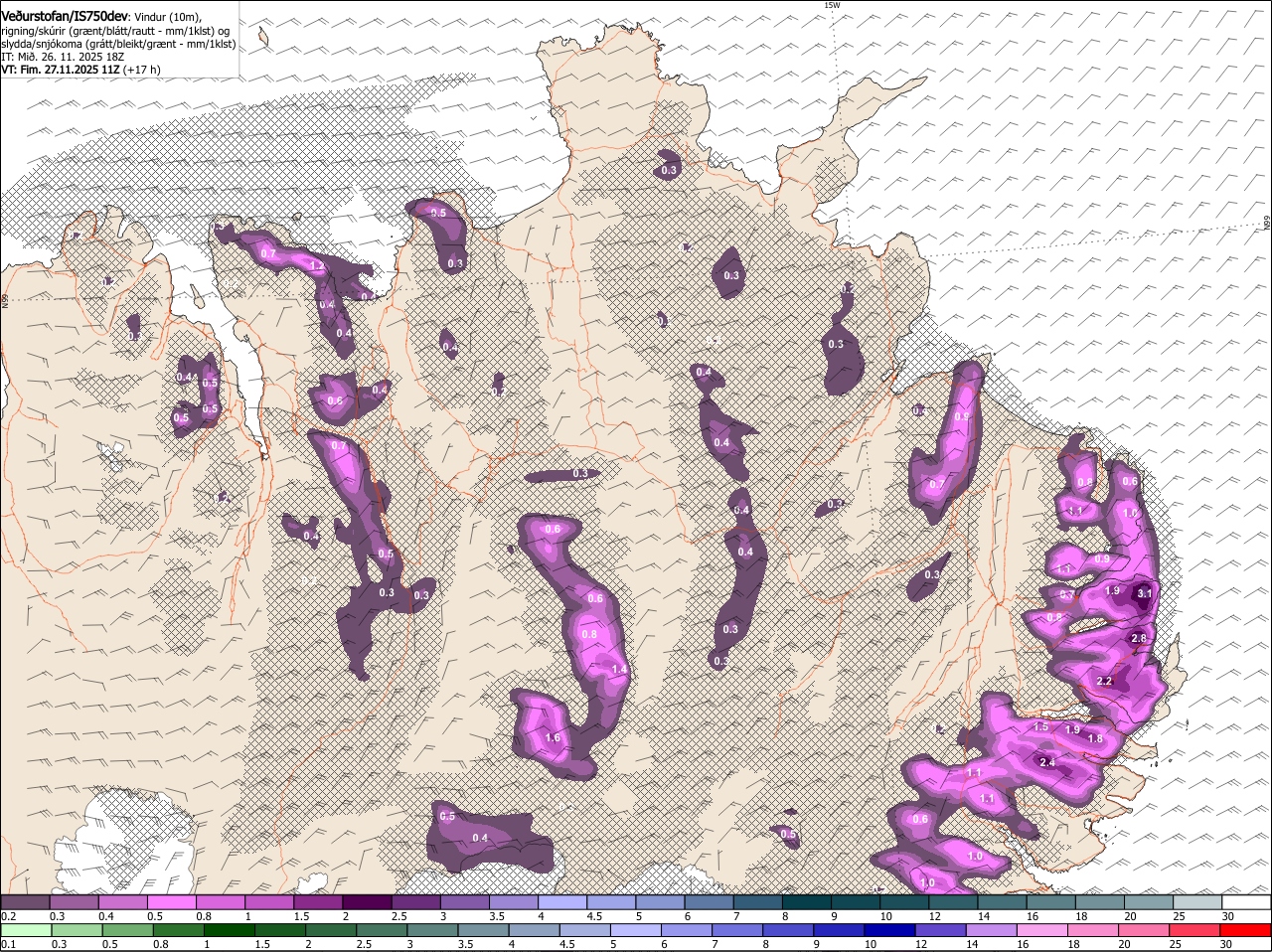Viewport: 1272px width, 952px height.
Task: Click the small island at top left of map
Action: [x=263, y=37]
